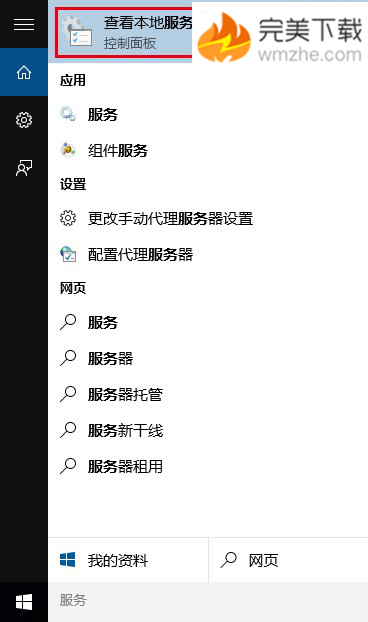Open the settings gear in sidebar
The height and width of the screenshot is (622, 368).
[x=24, y=120]
